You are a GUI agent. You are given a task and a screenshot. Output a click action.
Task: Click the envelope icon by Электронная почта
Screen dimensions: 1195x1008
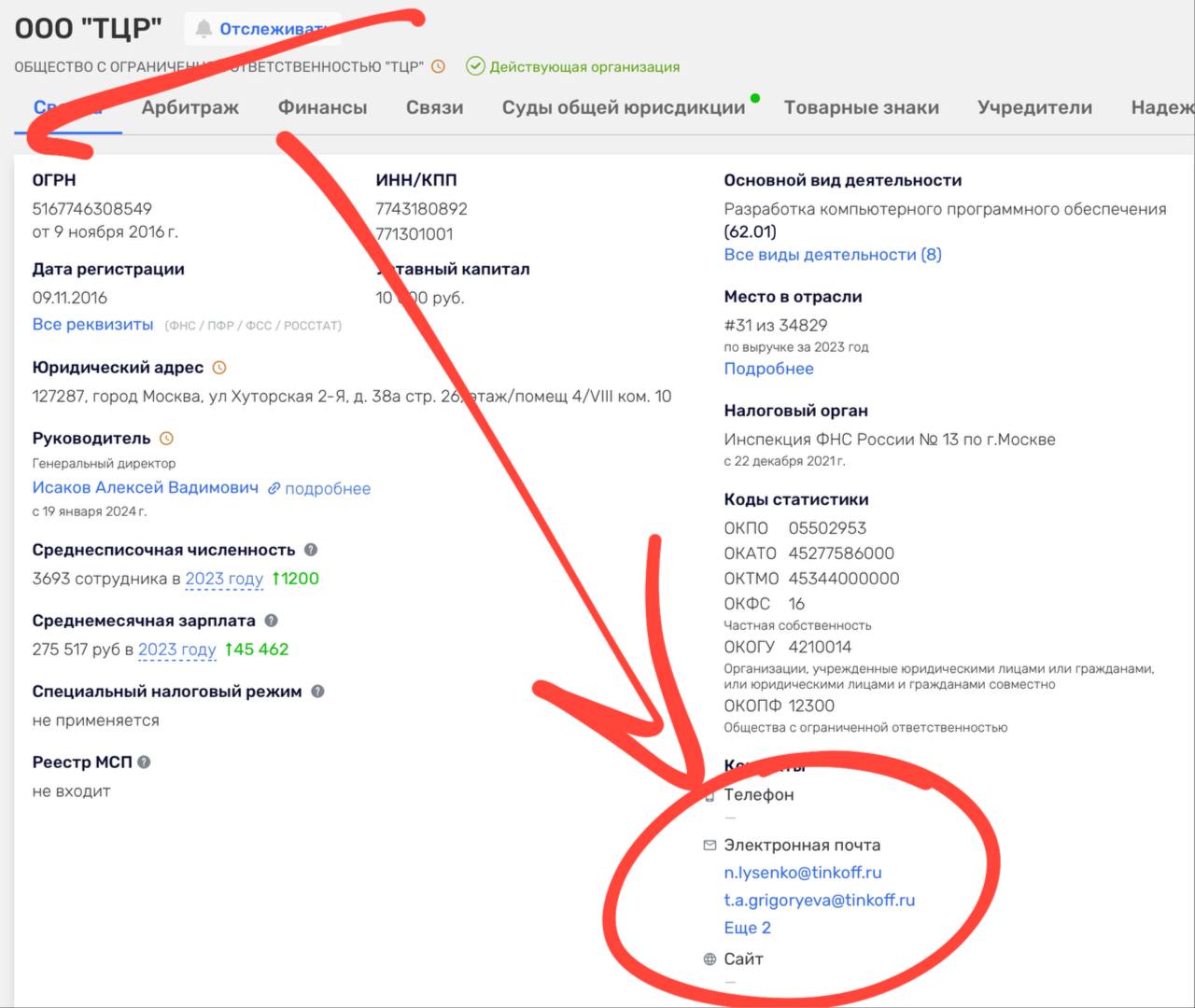(710, 846)
